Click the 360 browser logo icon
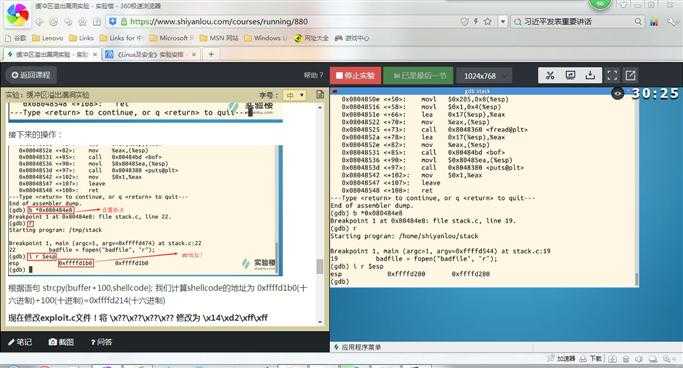The height and width of the screenshot is (368, 683). tap(18, 14)
